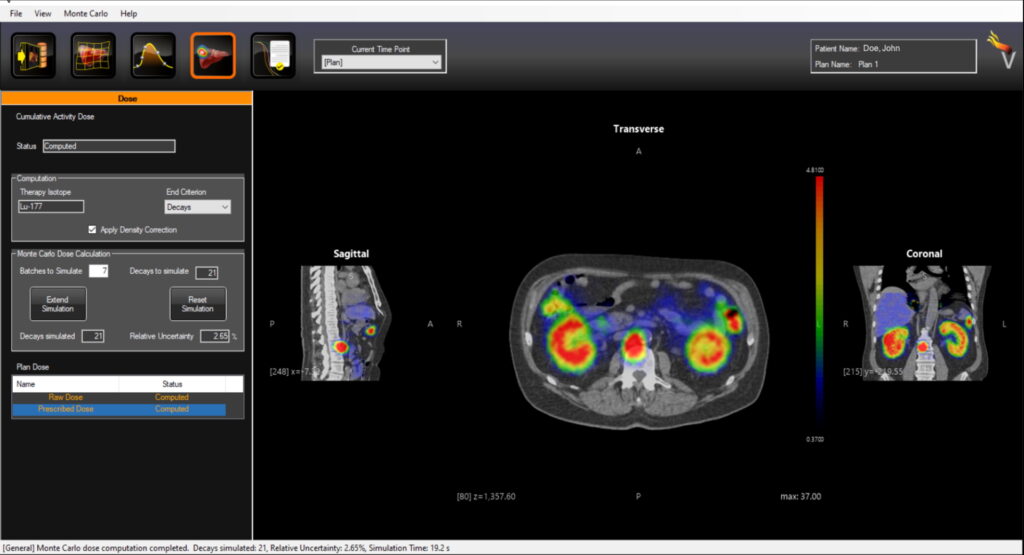
Task: Select the highlighted dose computation icon
Action: (x=213, y=55)
